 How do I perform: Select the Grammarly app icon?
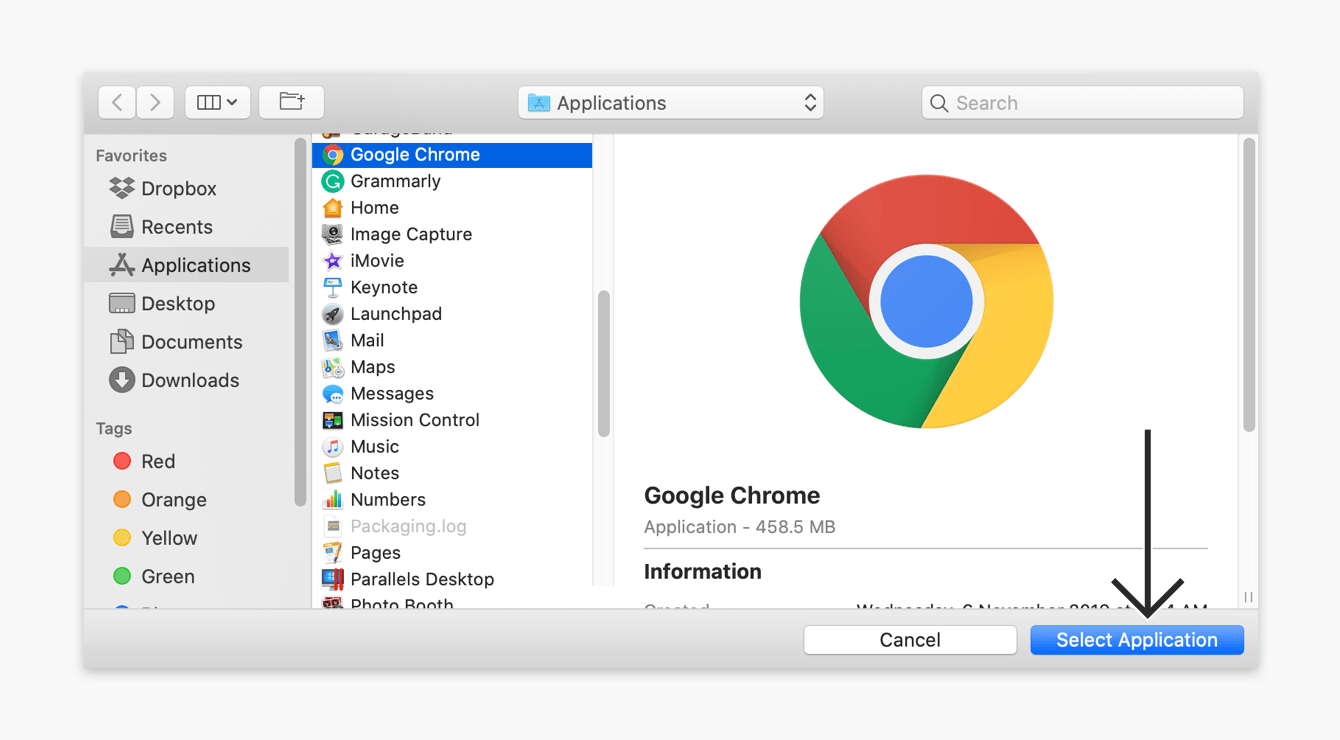click(333, 181)
